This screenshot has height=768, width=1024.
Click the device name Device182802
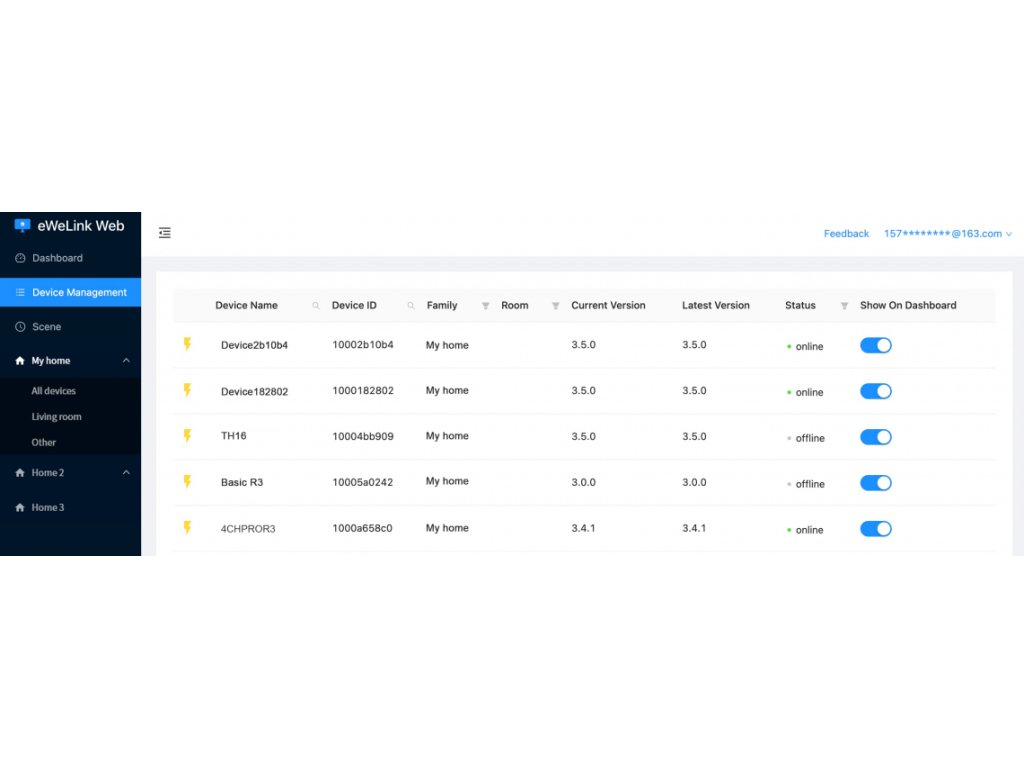(x=254, y=392)
